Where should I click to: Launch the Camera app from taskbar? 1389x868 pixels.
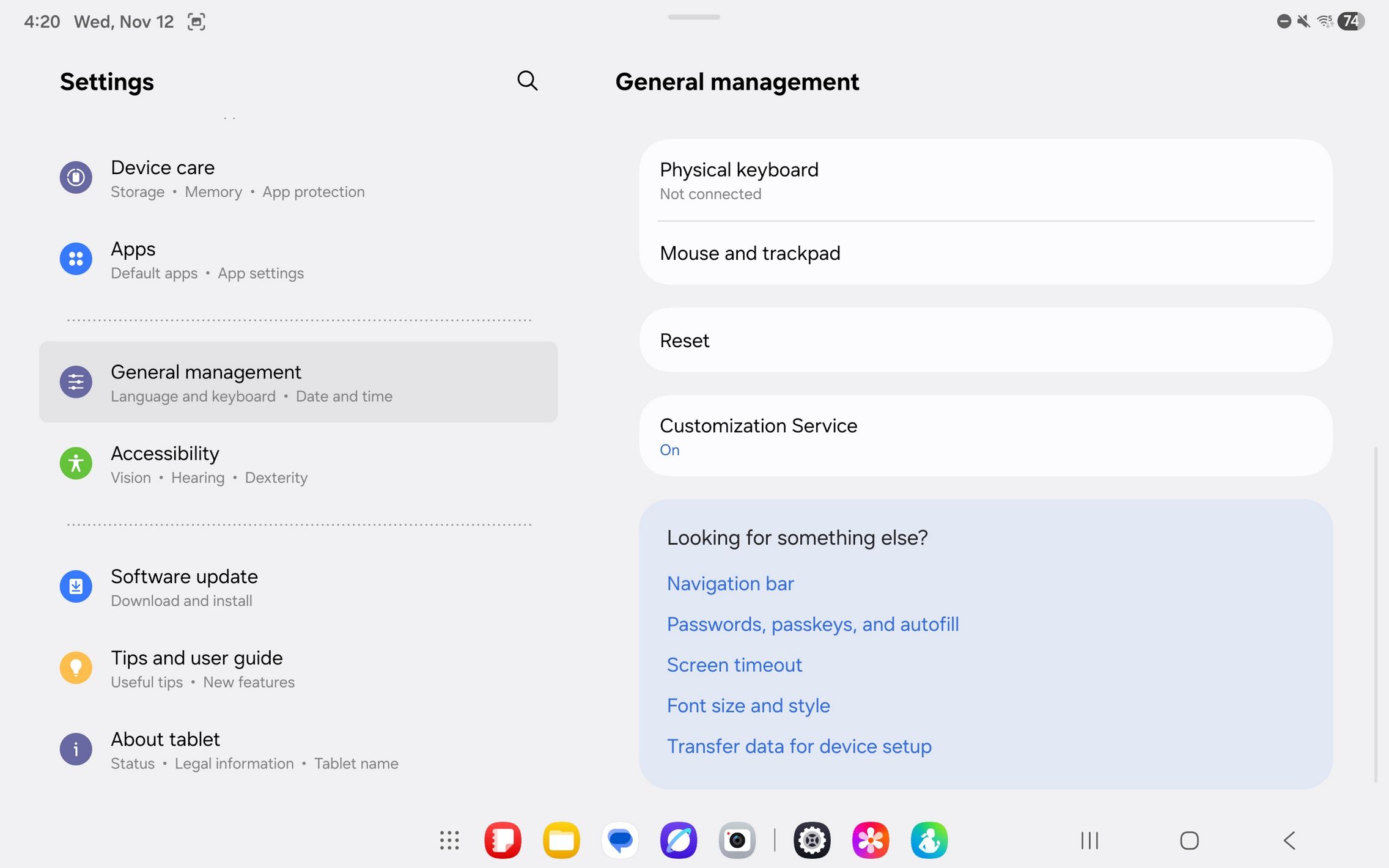(737, 840)
